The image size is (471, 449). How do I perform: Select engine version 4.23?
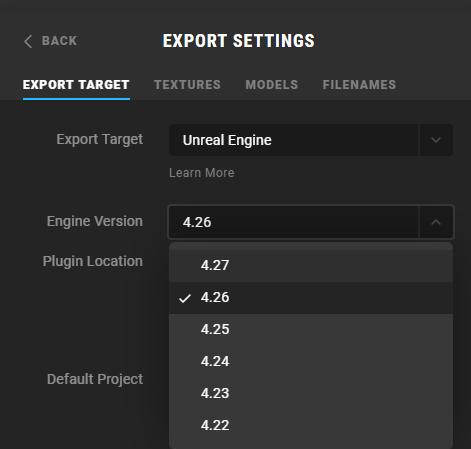(311, 393)
